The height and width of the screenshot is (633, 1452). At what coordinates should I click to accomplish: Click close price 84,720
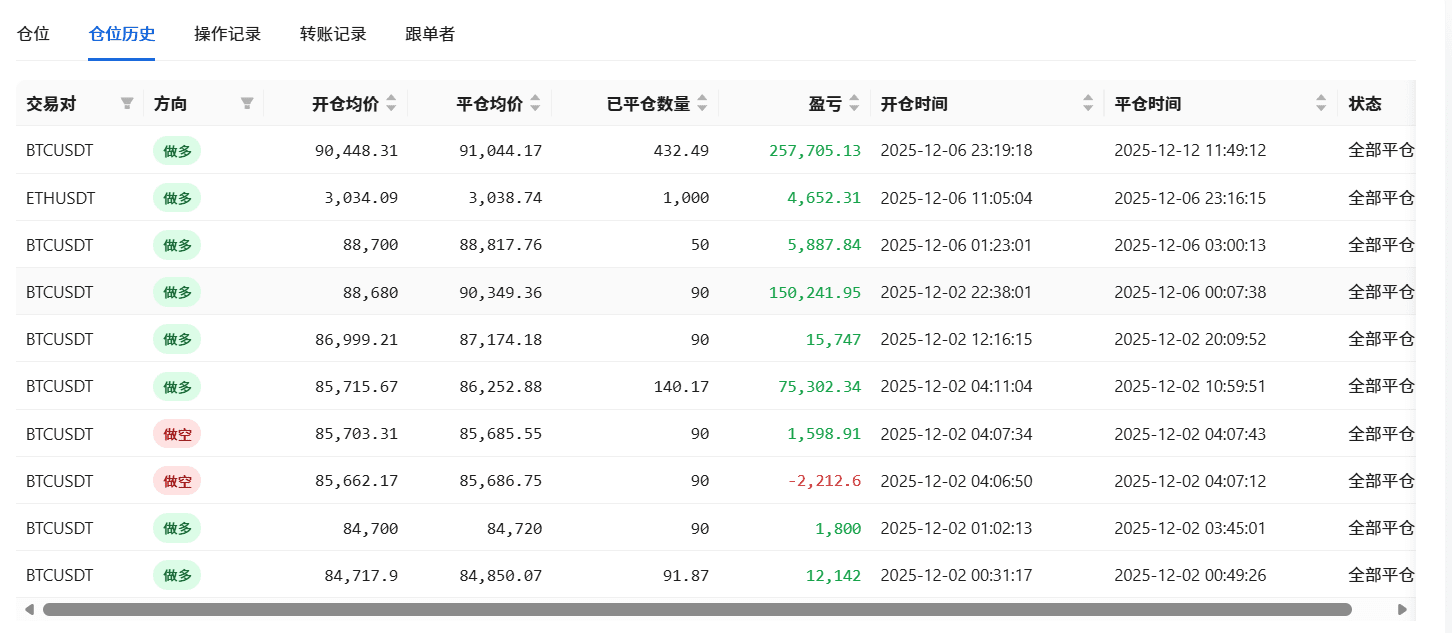pyautogui.click(x=514, y=528)
